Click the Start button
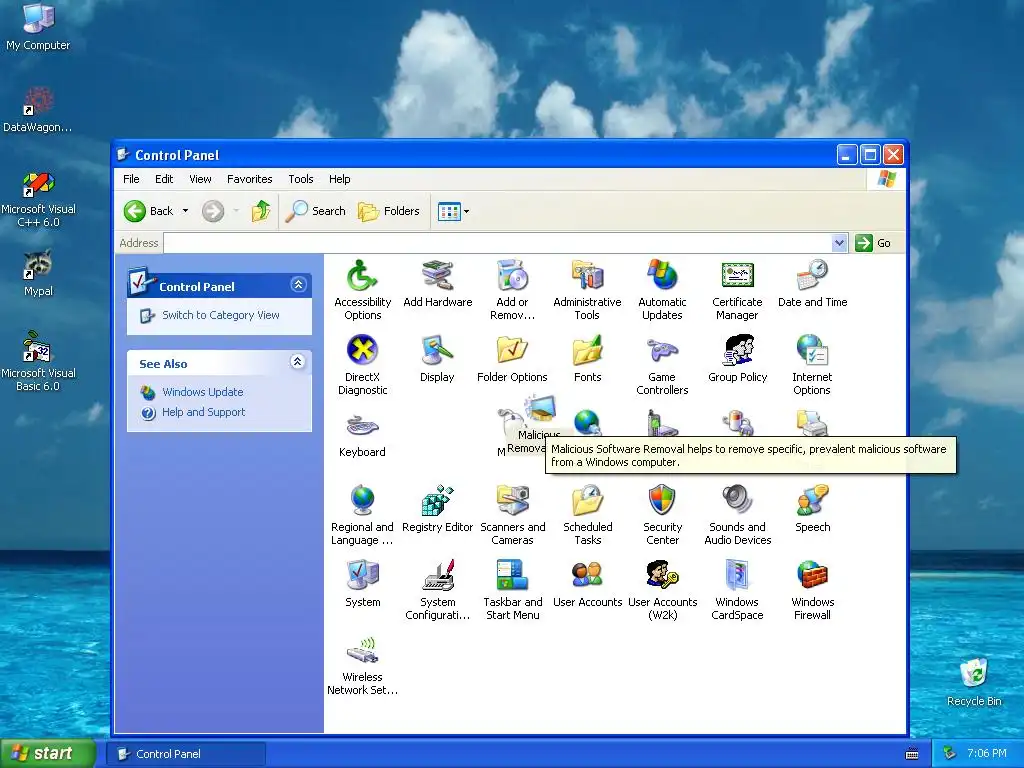Viewport: 1024px width, 768px height. pos(48,753)
